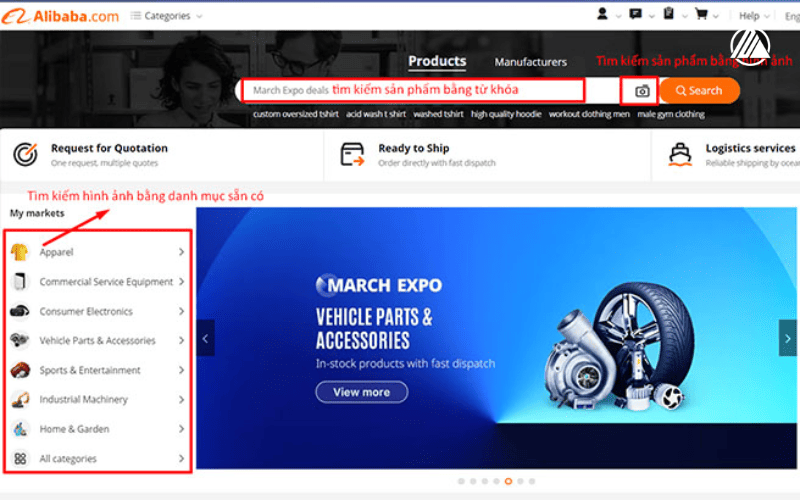Click the Request for Quotation target icon
800x500 pixels.
tap(26, 154)
